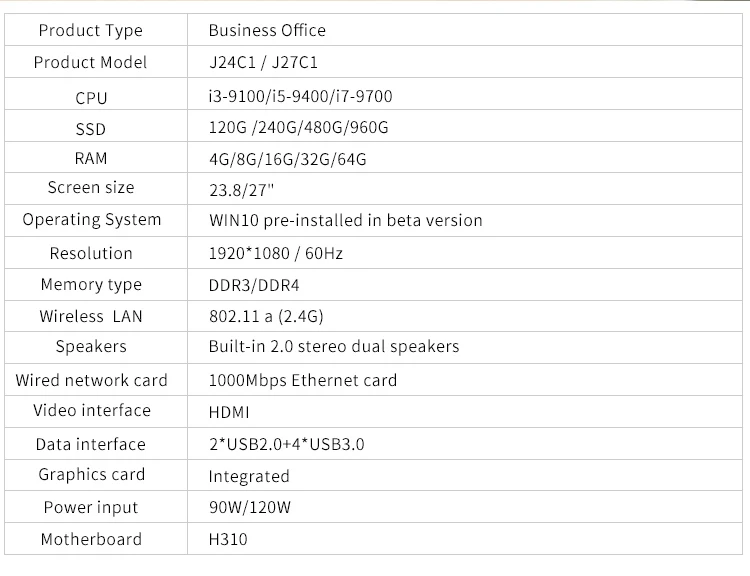The width and height of the screenshot is (750, 576).
Task: Select the 4G/8G/16G/32G/64G memory value
Action: click(287, 159)
